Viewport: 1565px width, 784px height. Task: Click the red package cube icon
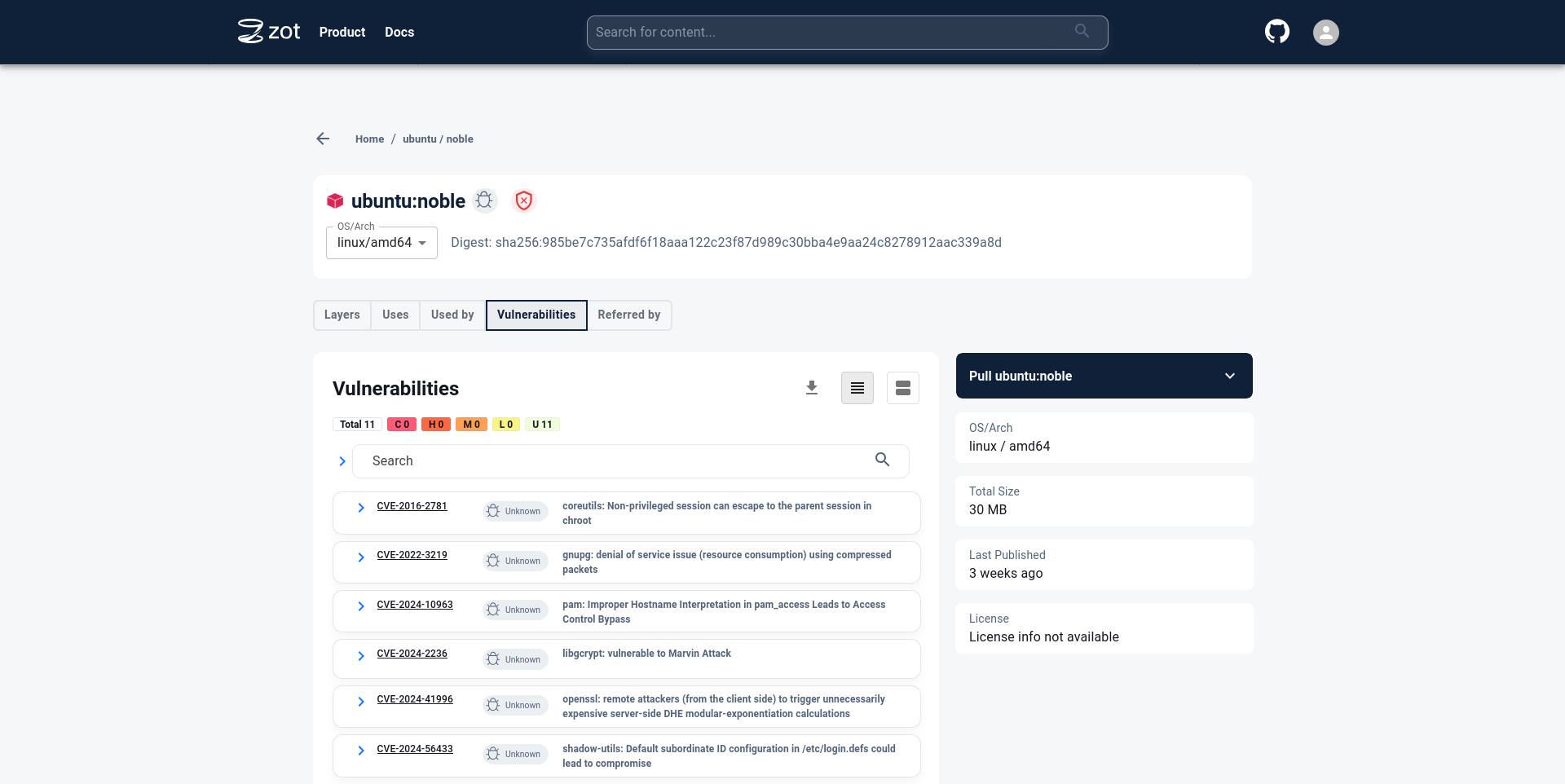pyautogui.click(x=335, y=200)
